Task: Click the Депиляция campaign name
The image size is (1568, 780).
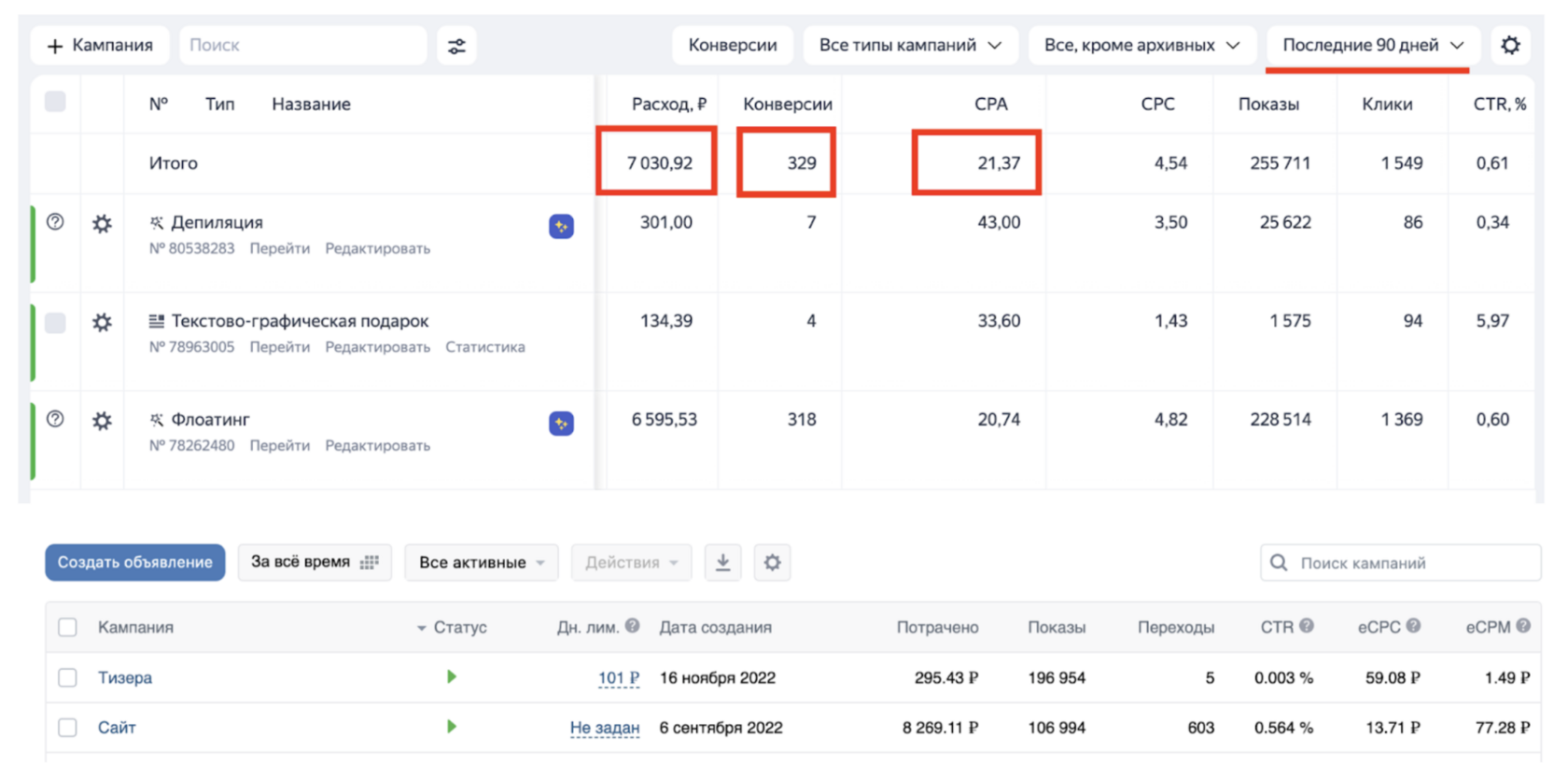Action: pos(217,222)
